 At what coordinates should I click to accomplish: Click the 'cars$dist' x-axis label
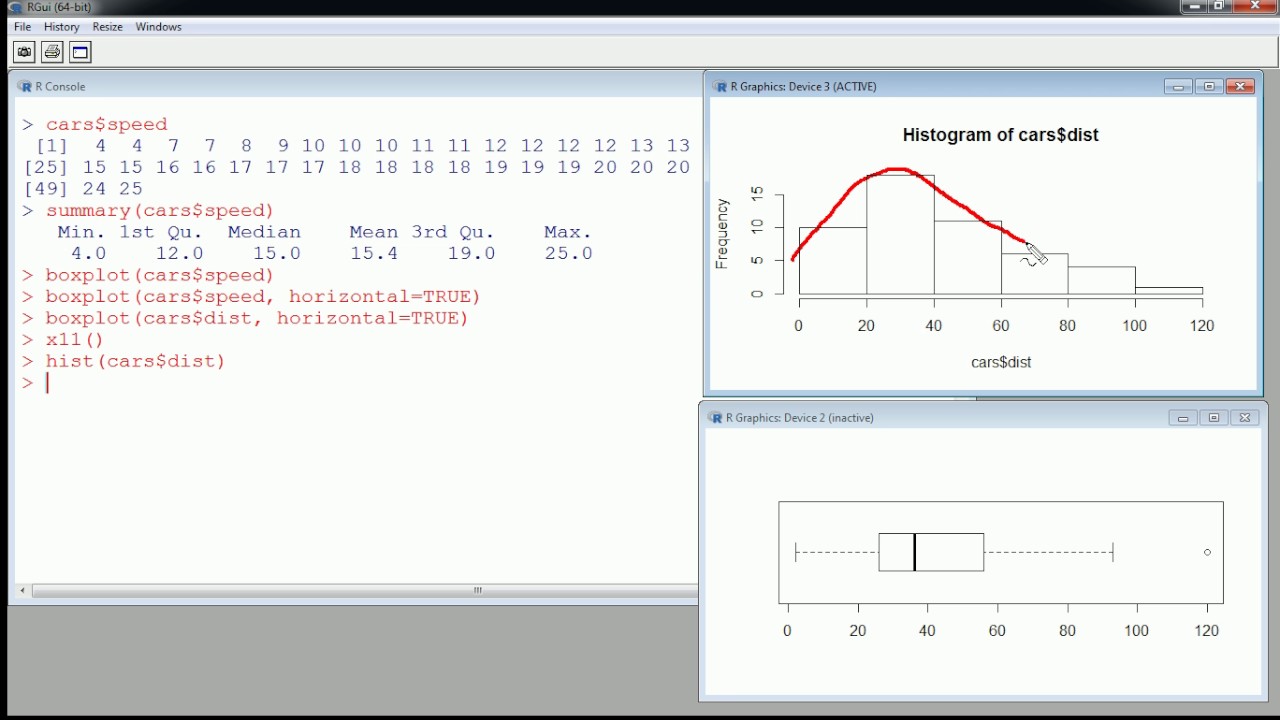pos(1001,362)
